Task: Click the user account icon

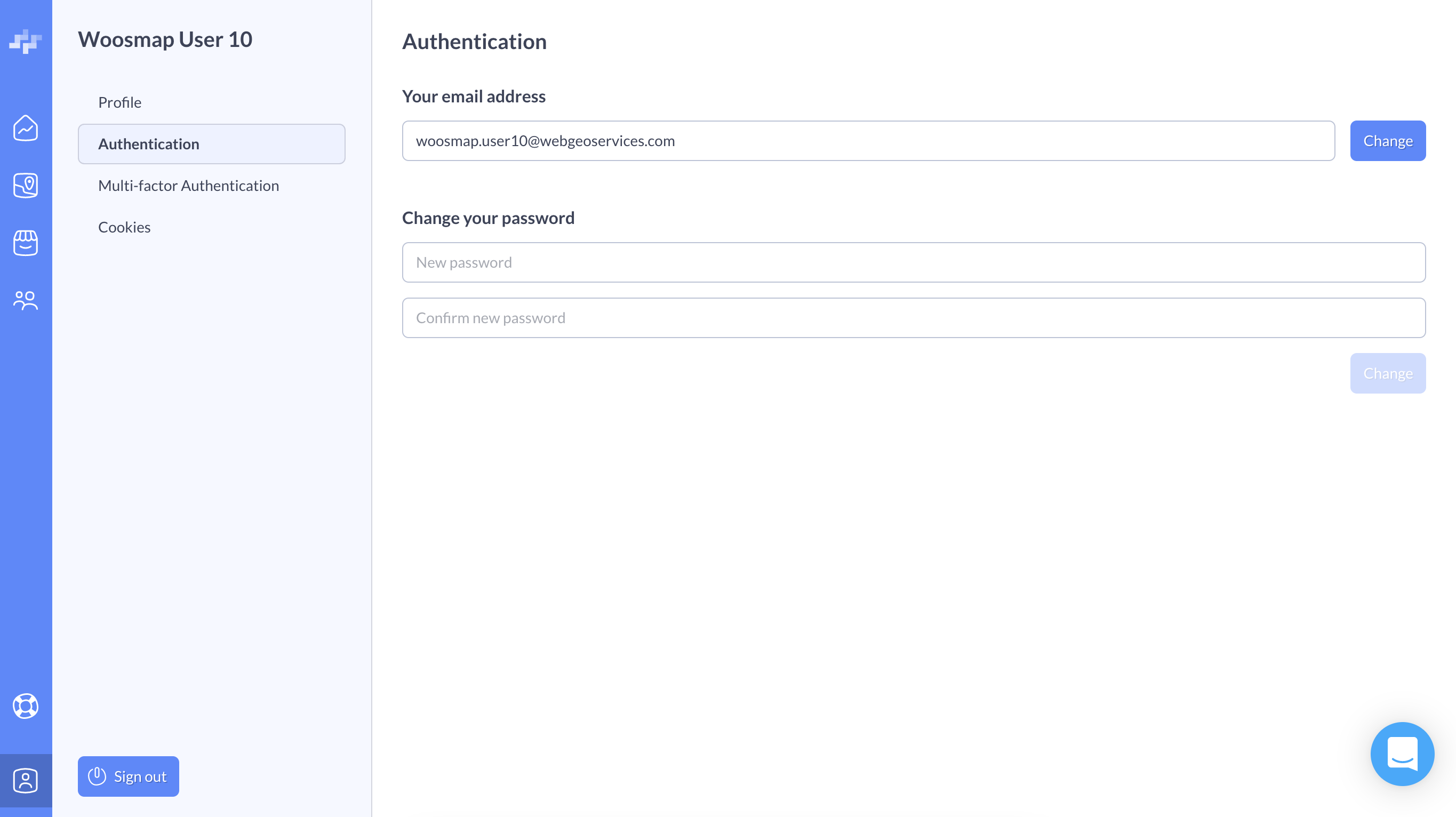Action: click(26, 780)
